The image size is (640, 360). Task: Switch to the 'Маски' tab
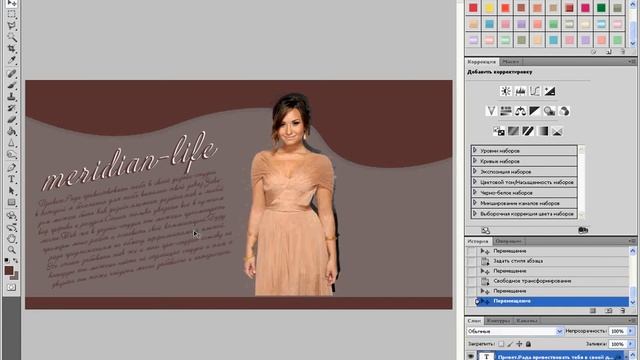coord(511,62)
